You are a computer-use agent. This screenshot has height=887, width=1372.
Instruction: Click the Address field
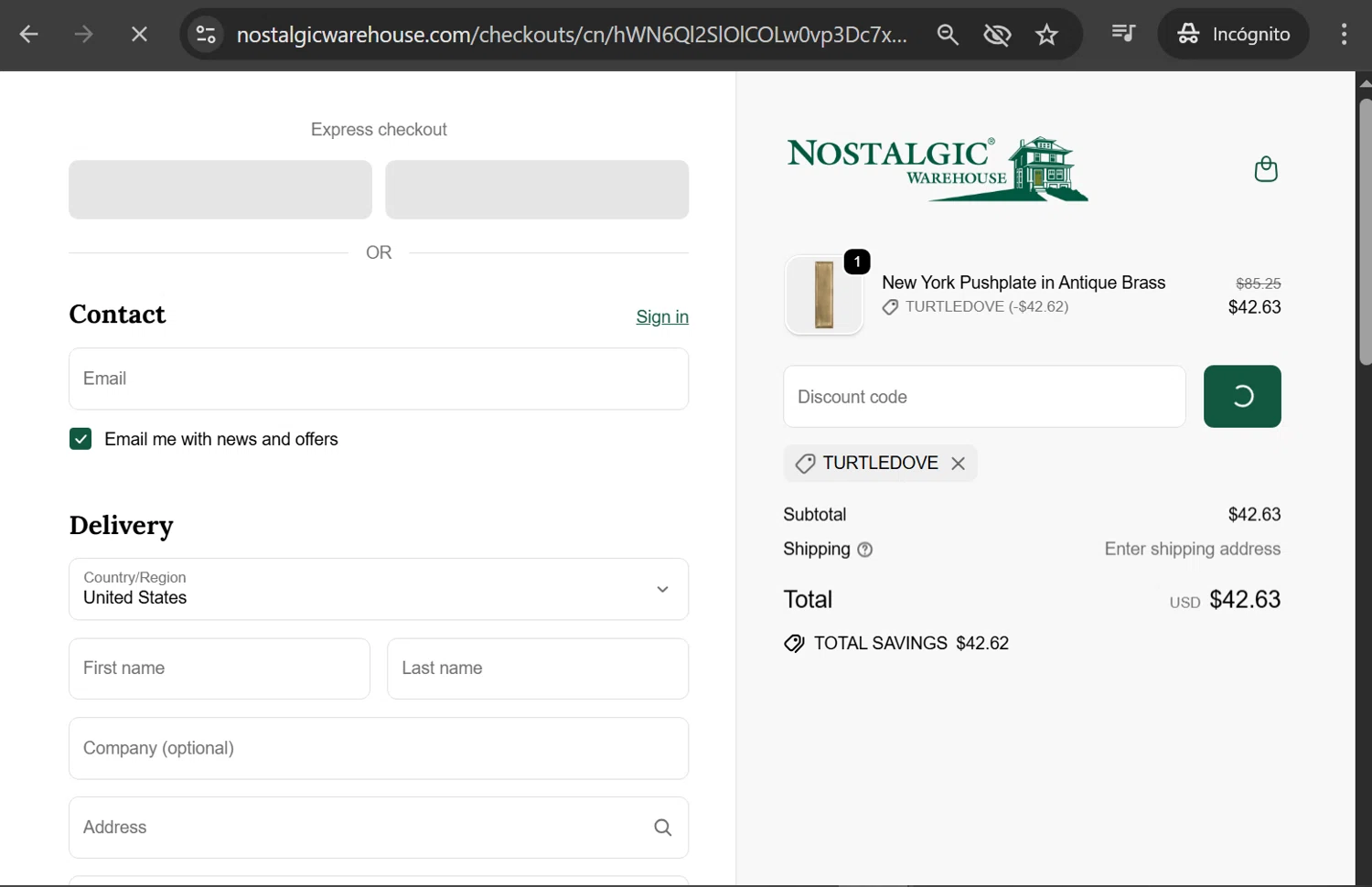pyautogui.click(x=379, y=828)
